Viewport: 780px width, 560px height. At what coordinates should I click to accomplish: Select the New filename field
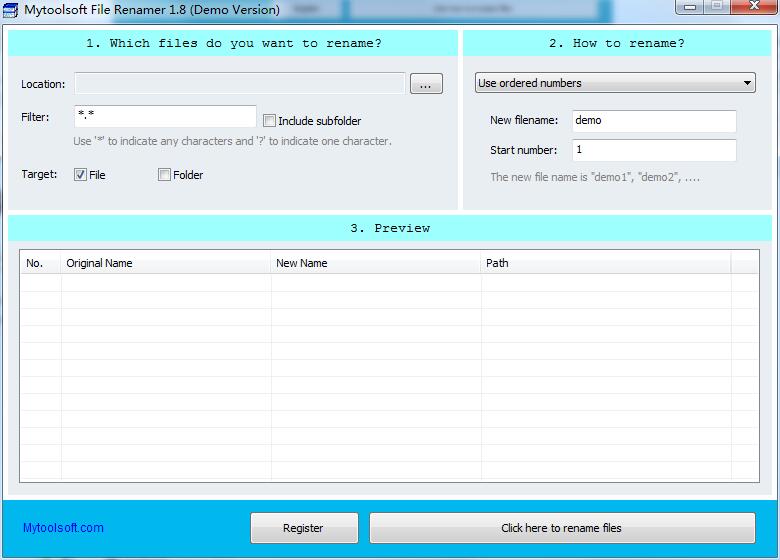click(654, 121)
